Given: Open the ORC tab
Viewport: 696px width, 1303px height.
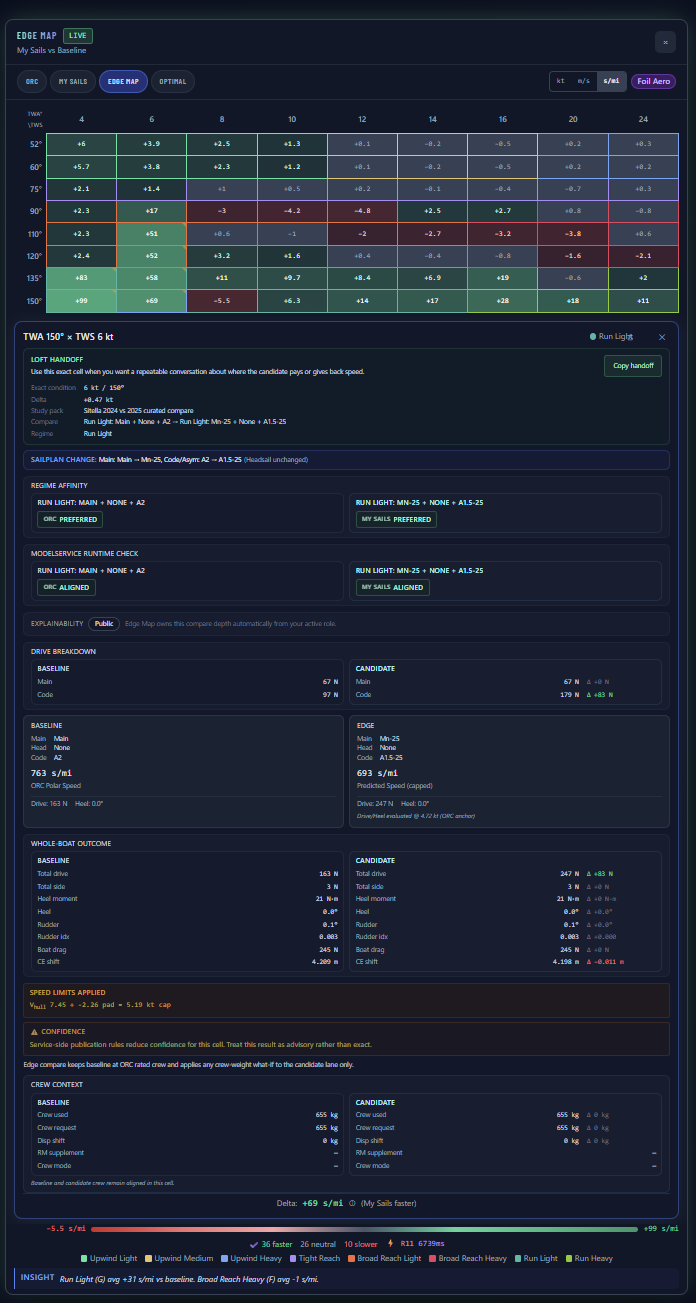Looking at the screenshot, I should pos(31,81).
